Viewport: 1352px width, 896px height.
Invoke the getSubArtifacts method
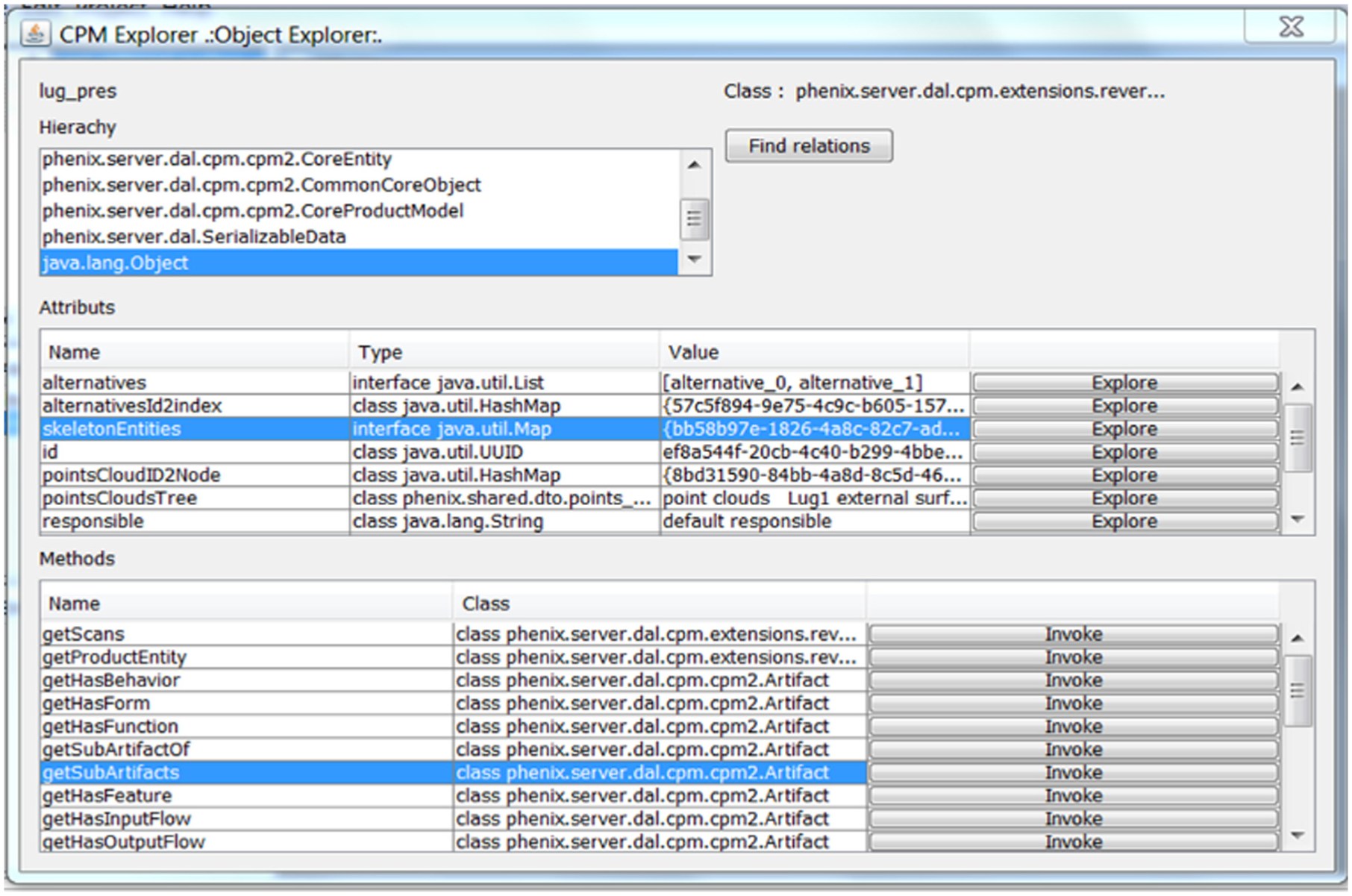[x=1073, y=772]
